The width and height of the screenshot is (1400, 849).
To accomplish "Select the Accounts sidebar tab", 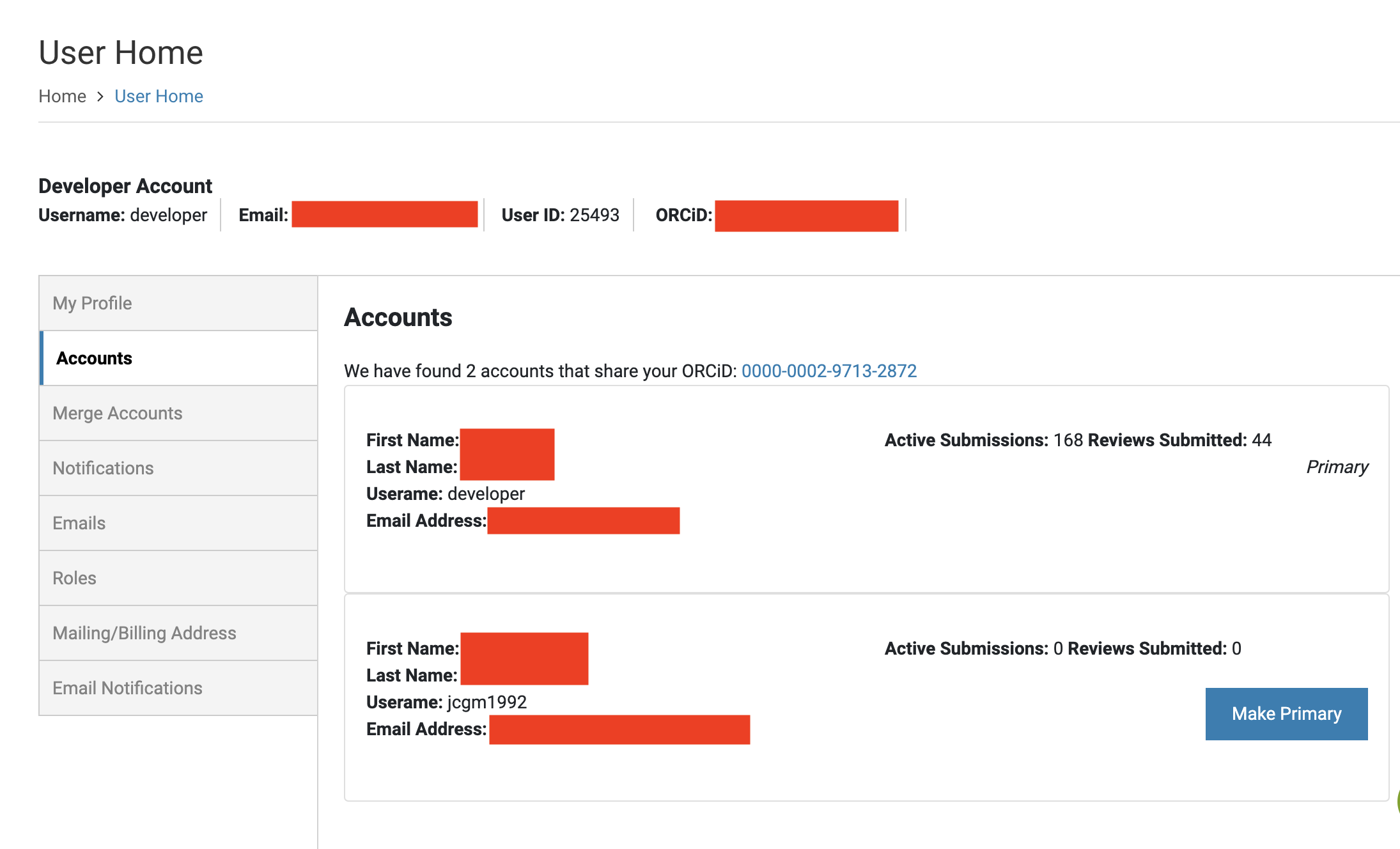I will click(95, 358).
